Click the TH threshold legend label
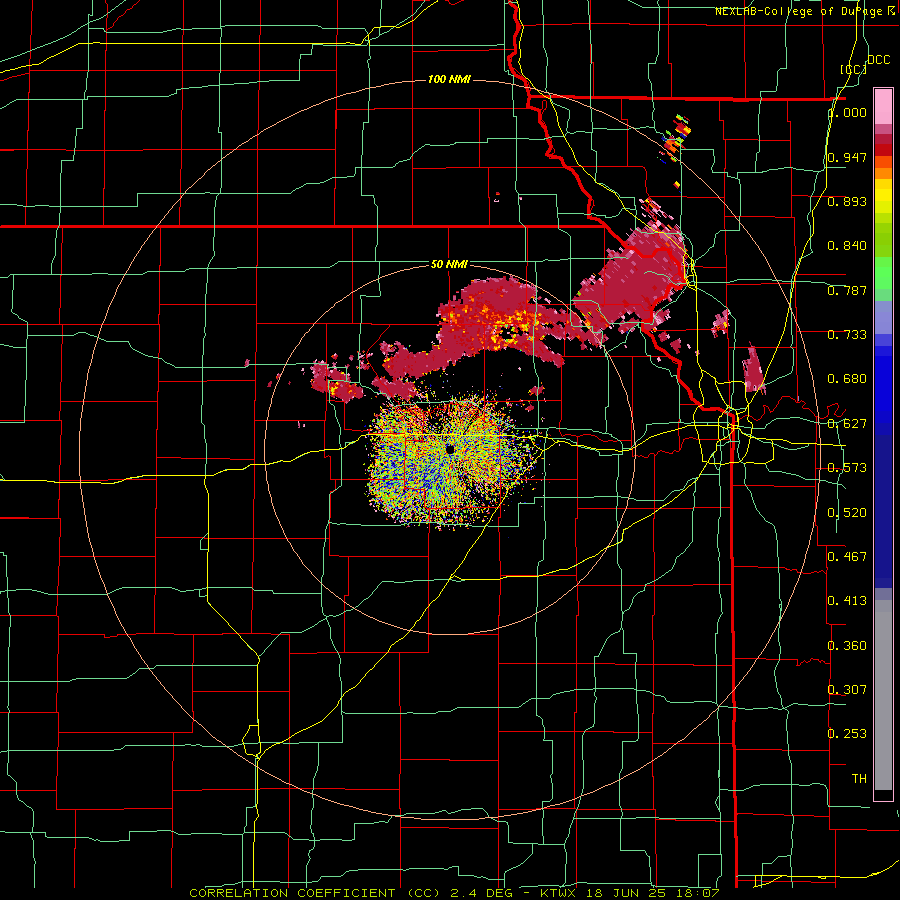The image size is (900, 900). pyautogui.click(x=859, y=778)
